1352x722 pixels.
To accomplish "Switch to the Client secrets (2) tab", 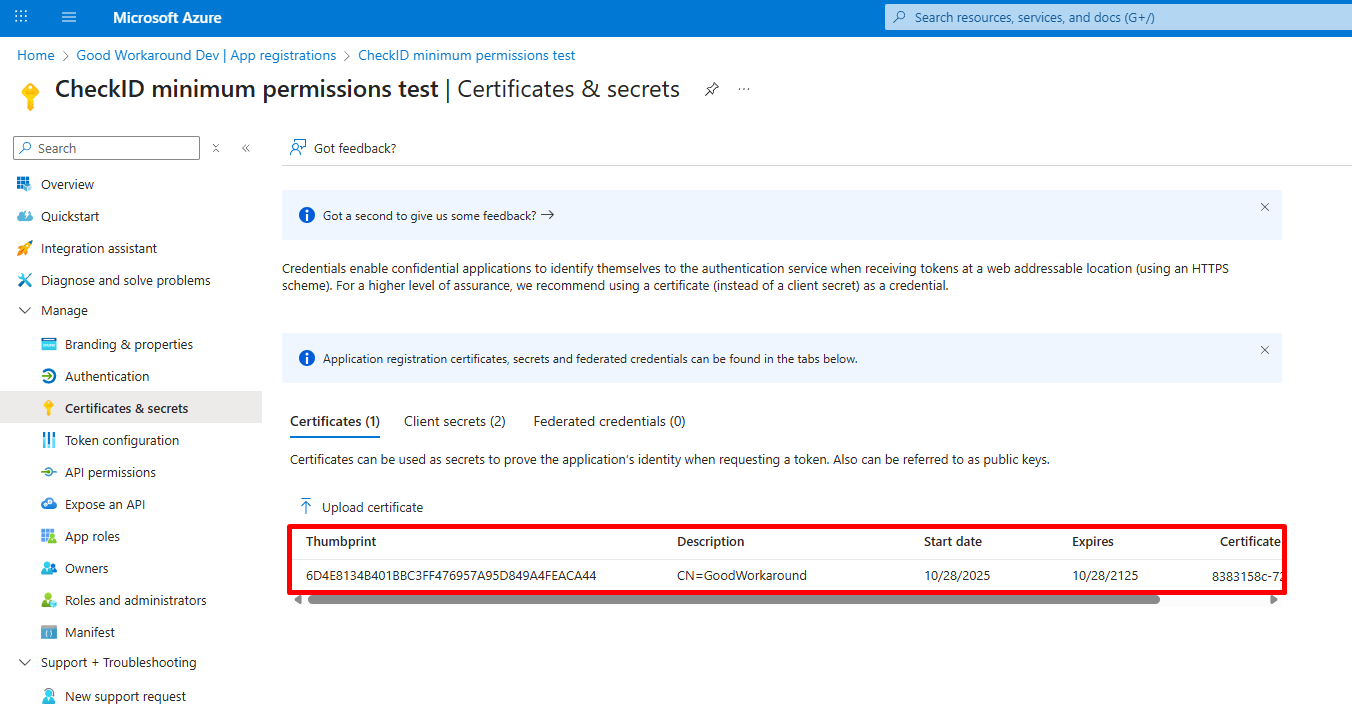I will [454, 422].
